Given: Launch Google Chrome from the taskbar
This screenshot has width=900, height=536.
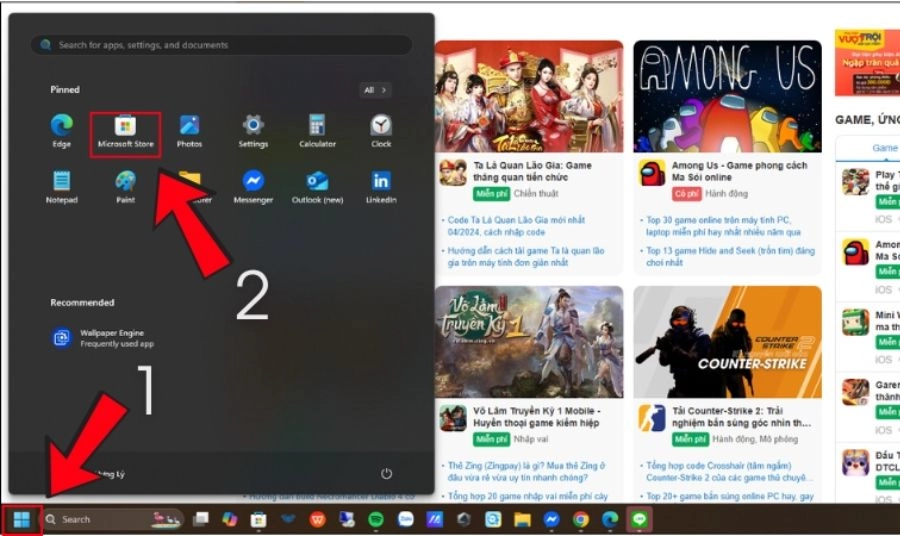Looking at the screenshot, I should 581,519.
